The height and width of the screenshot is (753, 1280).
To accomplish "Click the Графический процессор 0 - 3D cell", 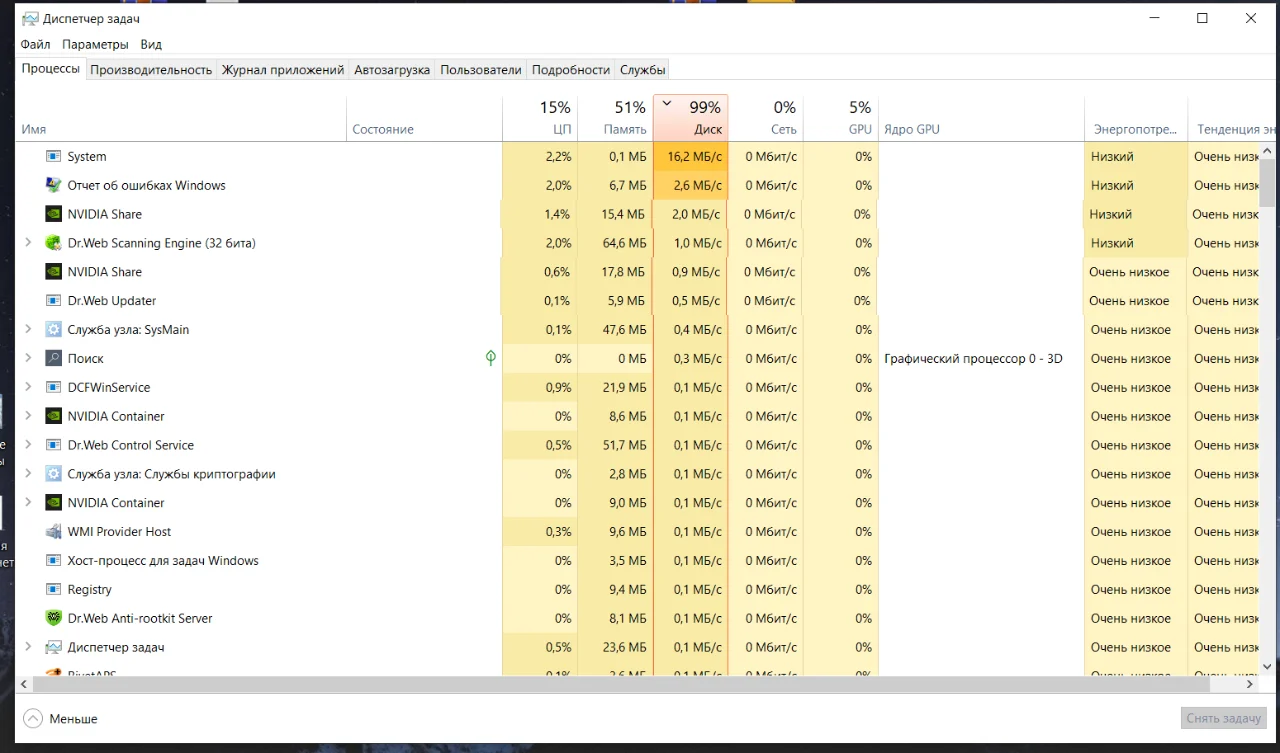I will pos(981,359).
